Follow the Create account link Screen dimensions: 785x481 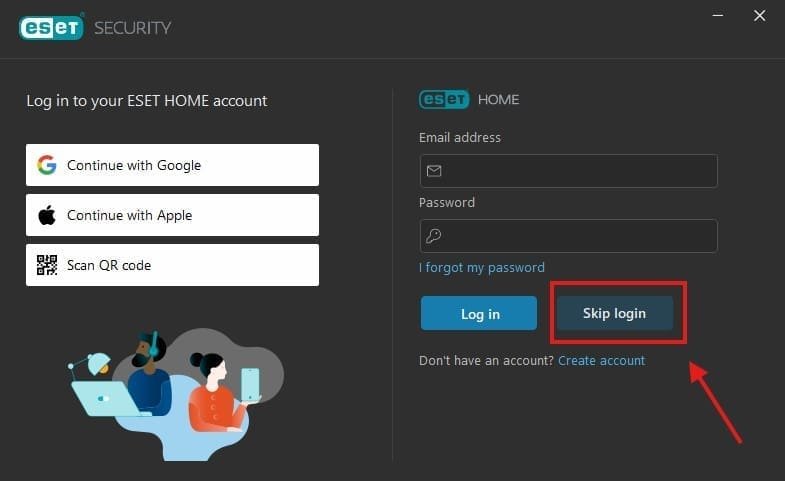601,360
